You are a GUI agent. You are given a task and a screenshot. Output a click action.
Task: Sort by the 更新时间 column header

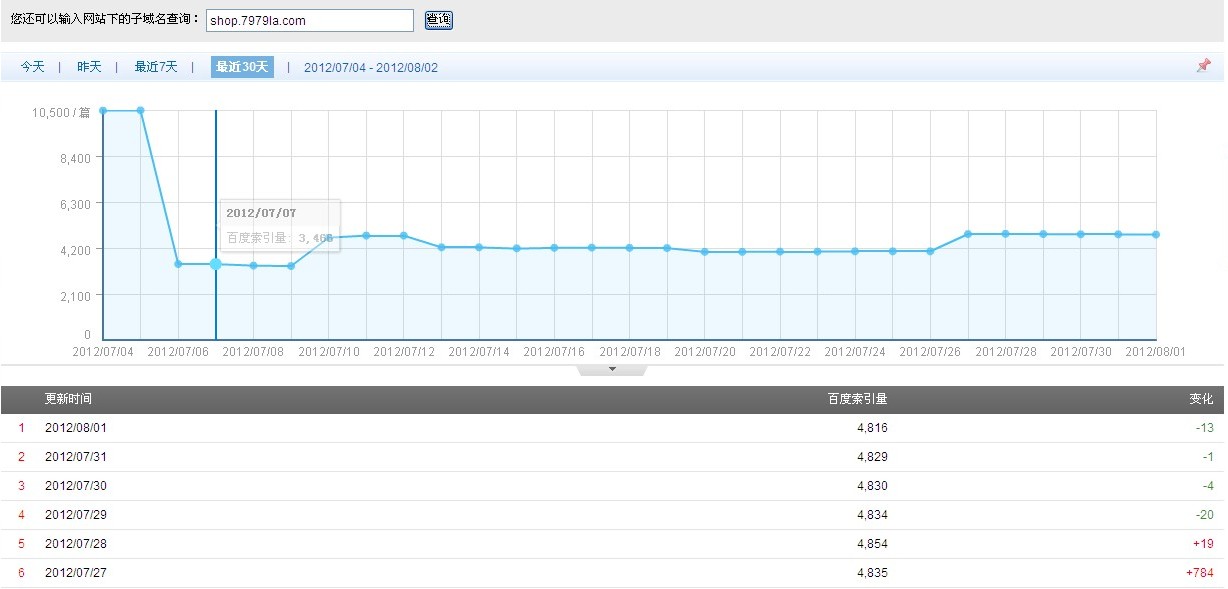pyautogui.click(x=68, y=399)
